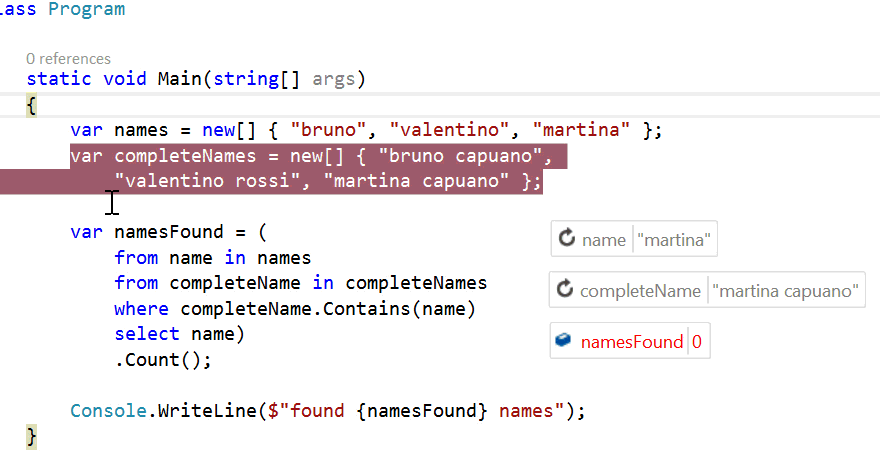
Task: Click the red namesFound label in the tile
Action: point(631,342)
